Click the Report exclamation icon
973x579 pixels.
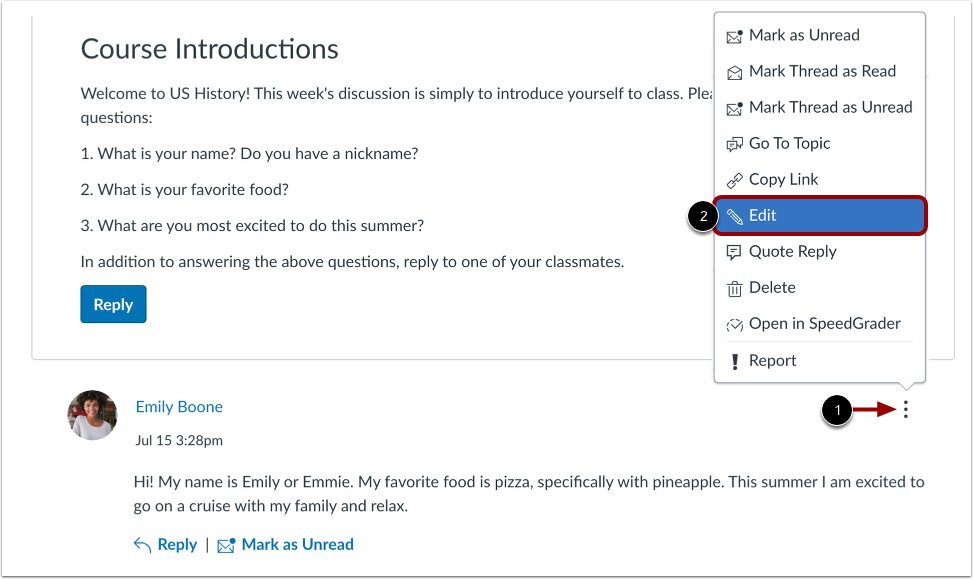[736, 360]
